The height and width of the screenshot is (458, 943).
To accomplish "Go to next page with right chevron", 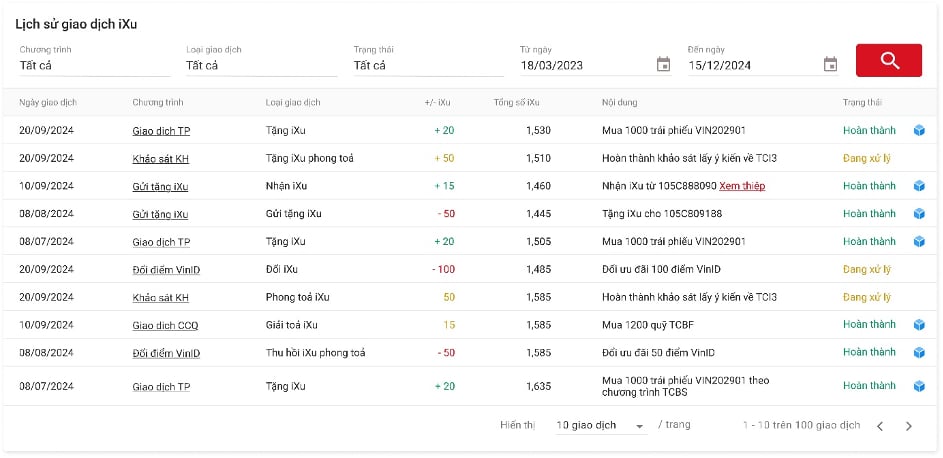I will [909, 426].
